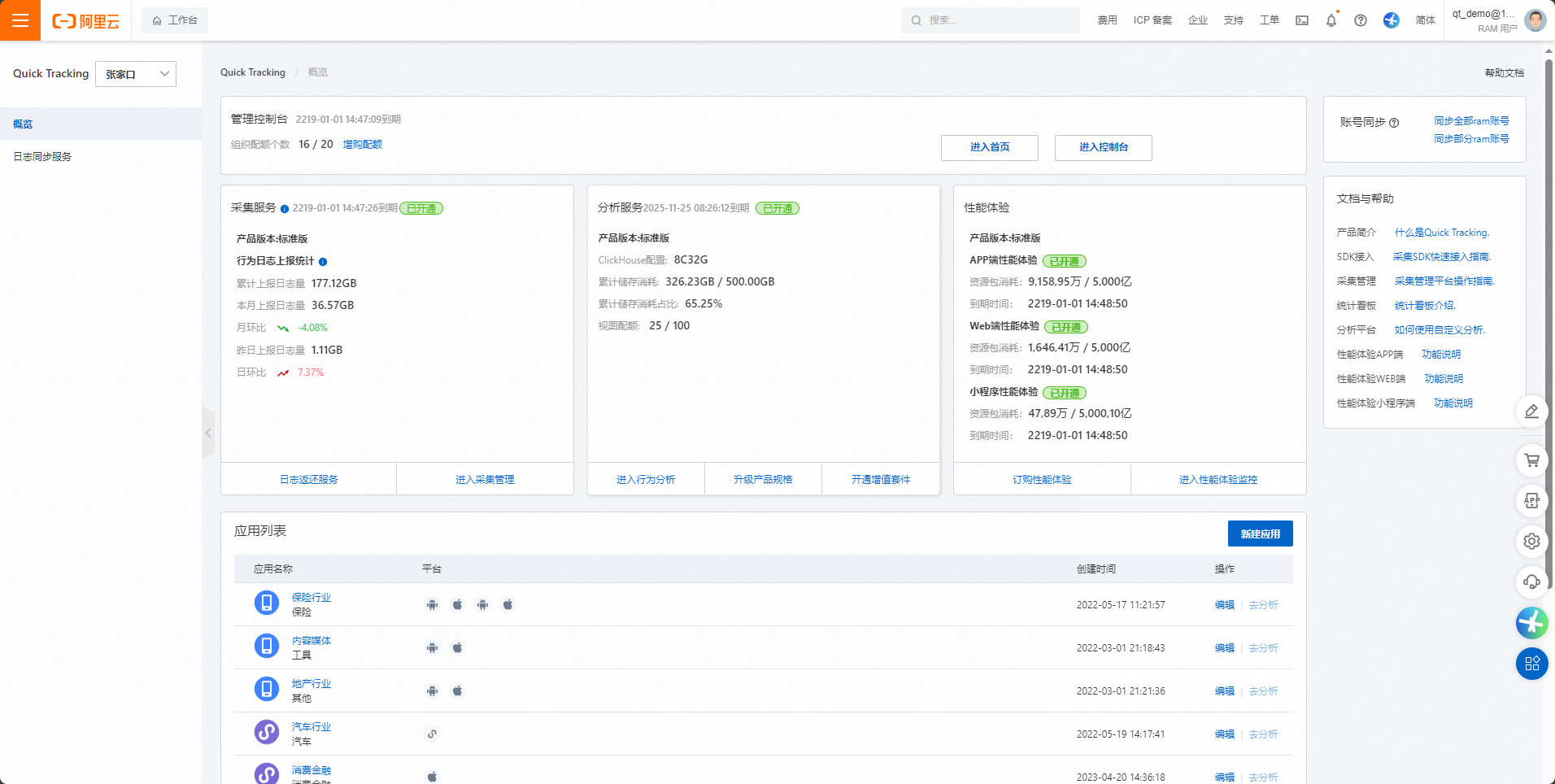Viewport: 1555px width, 784px height.
Task: Click 升级产品规格
Action: [763, 479]
